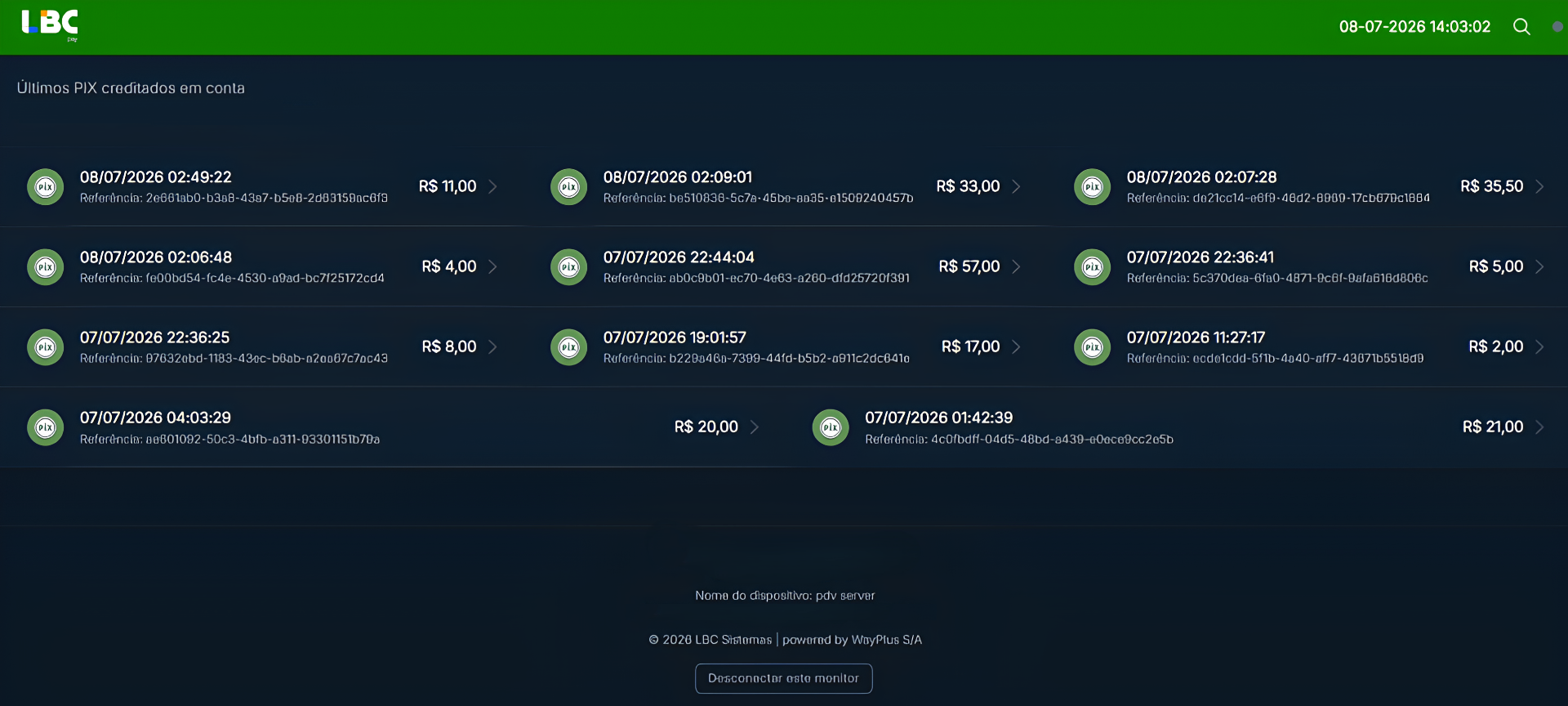Open the chevron next to R$ 20,00
This screenshot has height=706, width=1568.
(x=755, y=427)
